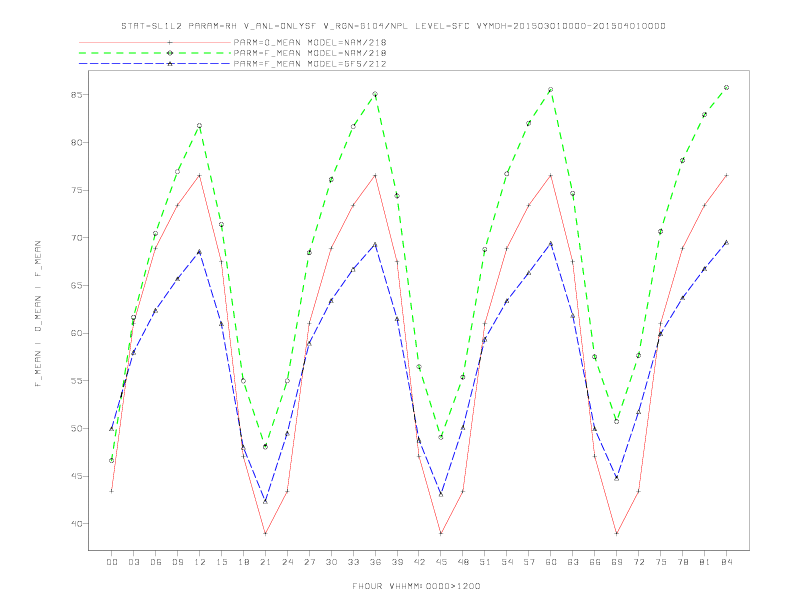Click y-axis tick value 60
This screenshot has height=612, width=792.
[x=77, y=333]
